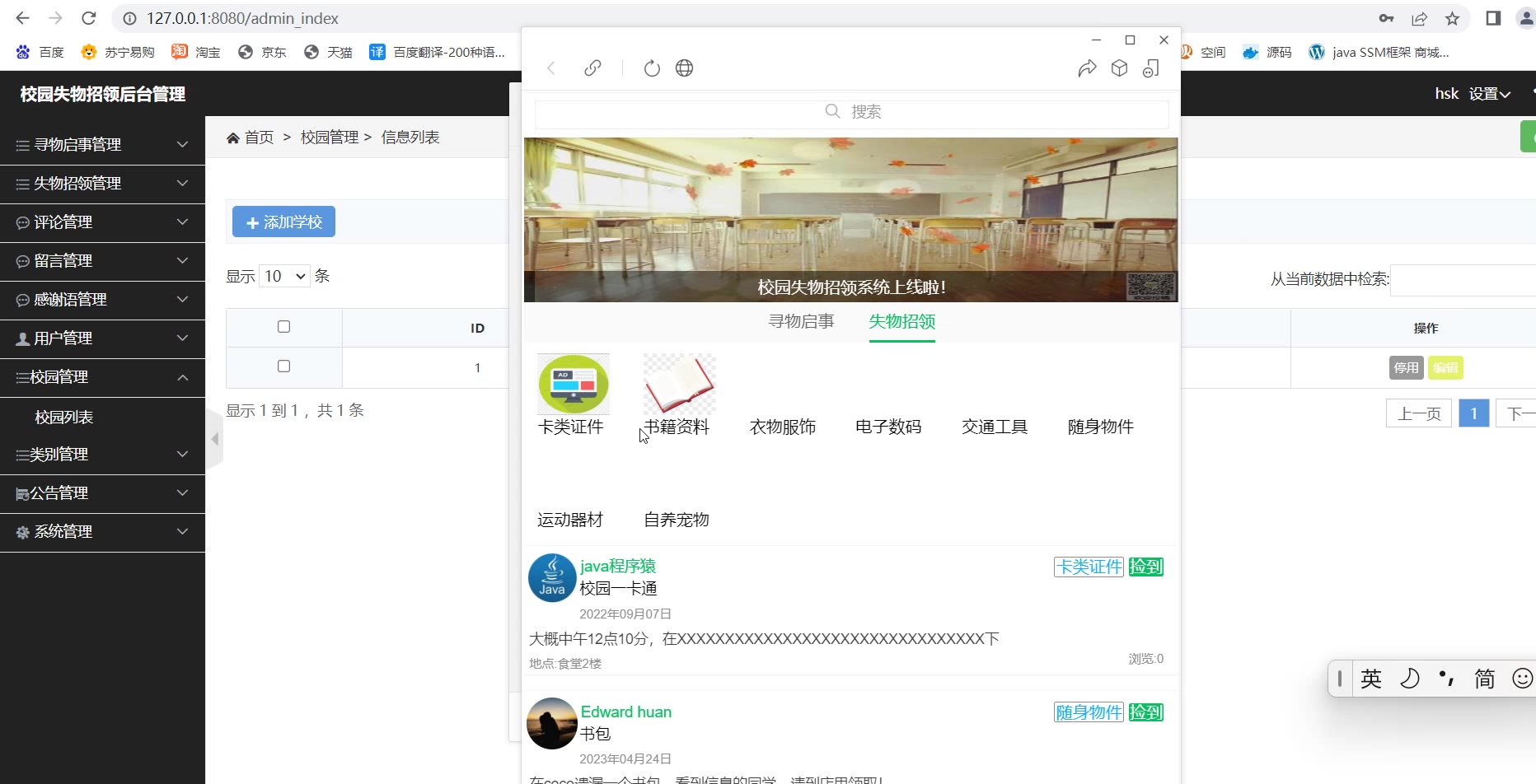Click the emoji icon in the IME toolbar
Image resolution: width=1536 pixels, height=784 pixels.
point(1523,679)
